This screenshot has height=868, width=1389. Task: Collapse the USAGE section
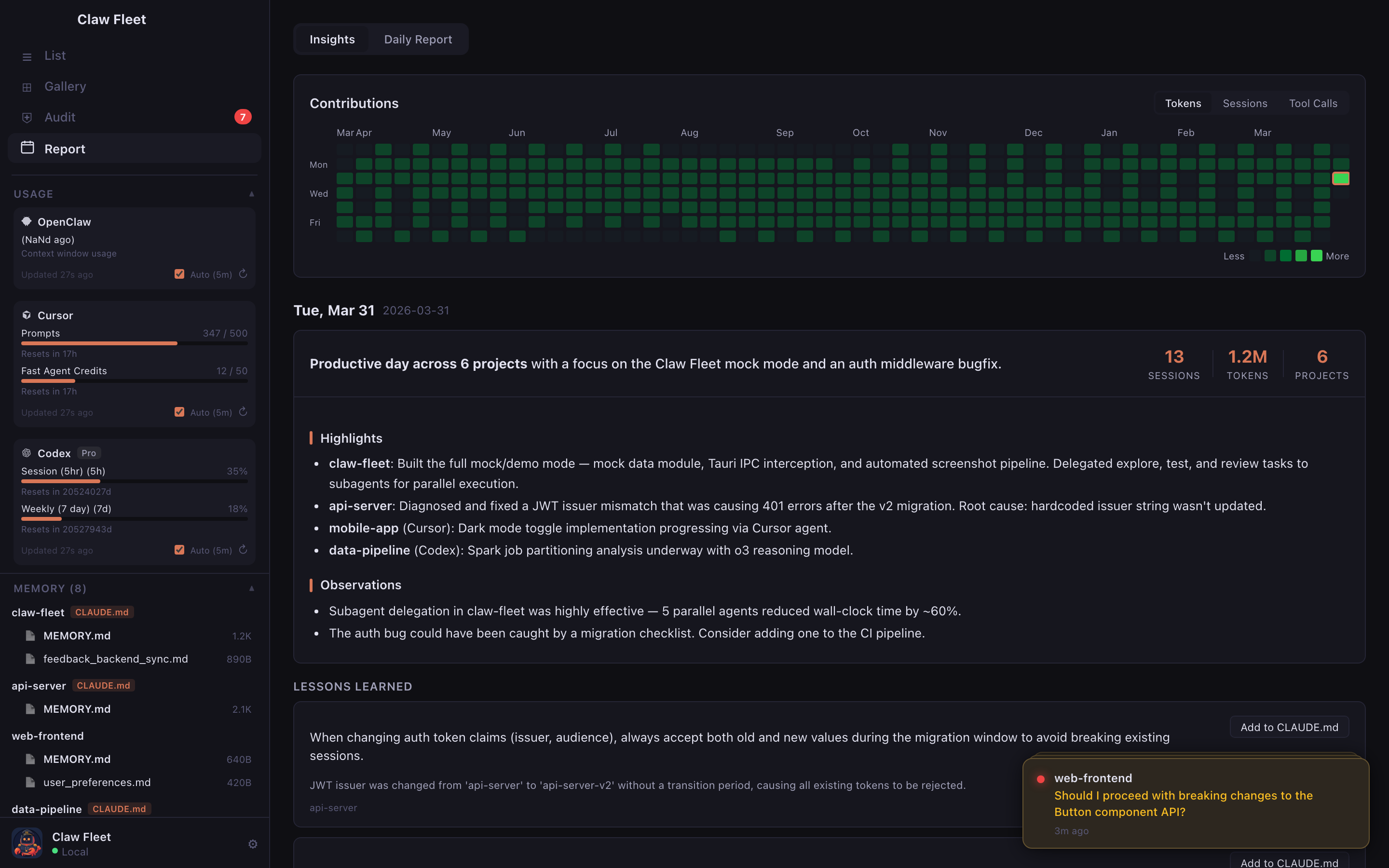tap(252, 194)
